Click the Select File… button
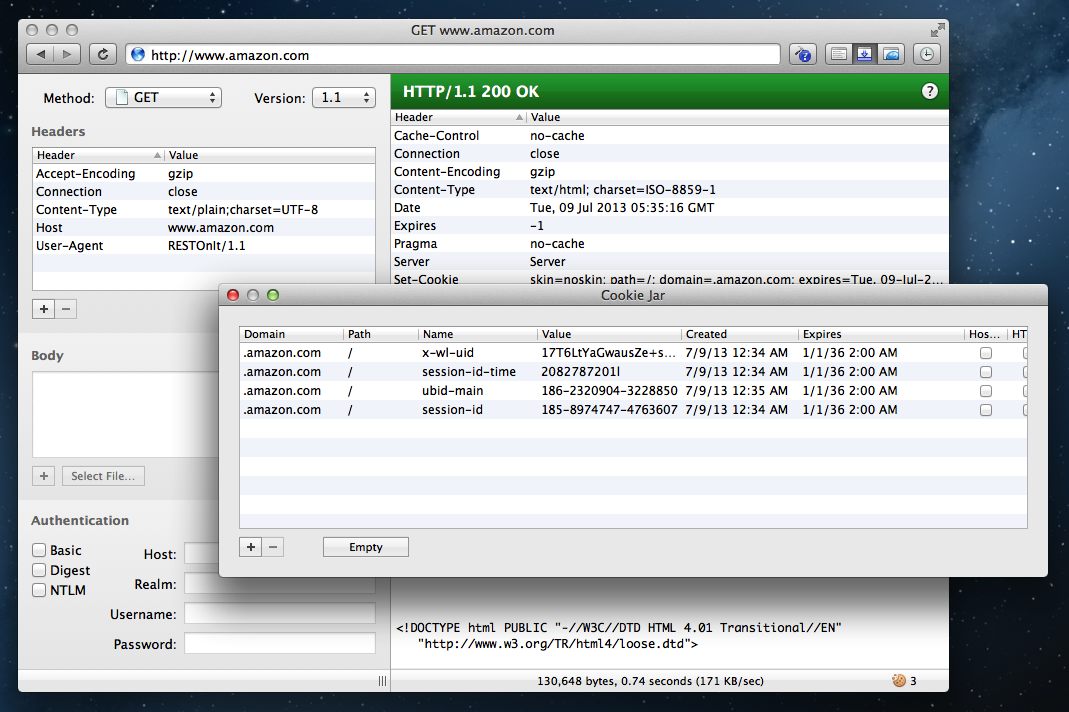The width and height of the screenshot is (1069, 712). coord(103,476)
